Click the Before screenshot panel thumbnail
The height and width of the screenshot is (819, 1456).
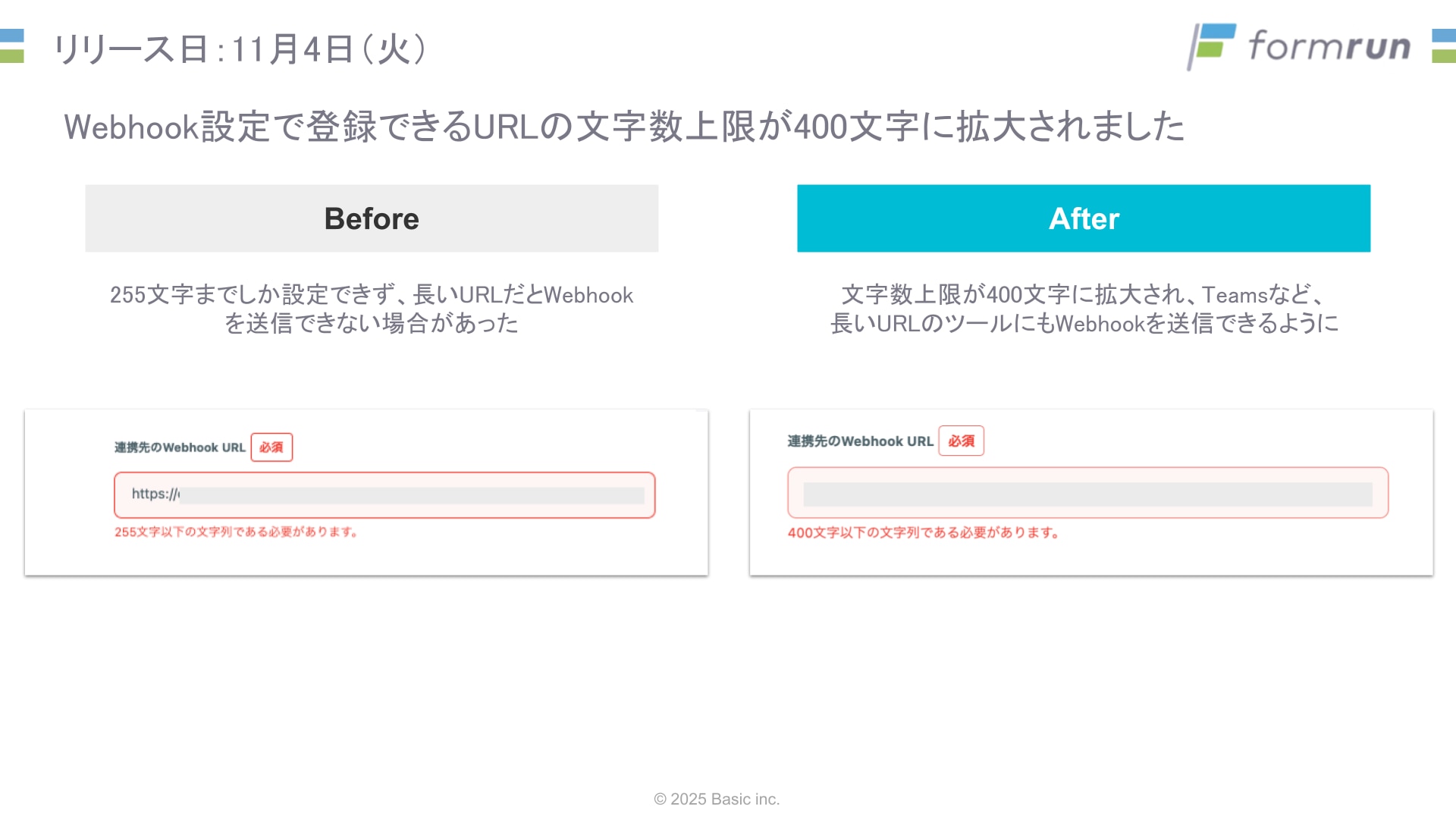click(x=366, y=492)
